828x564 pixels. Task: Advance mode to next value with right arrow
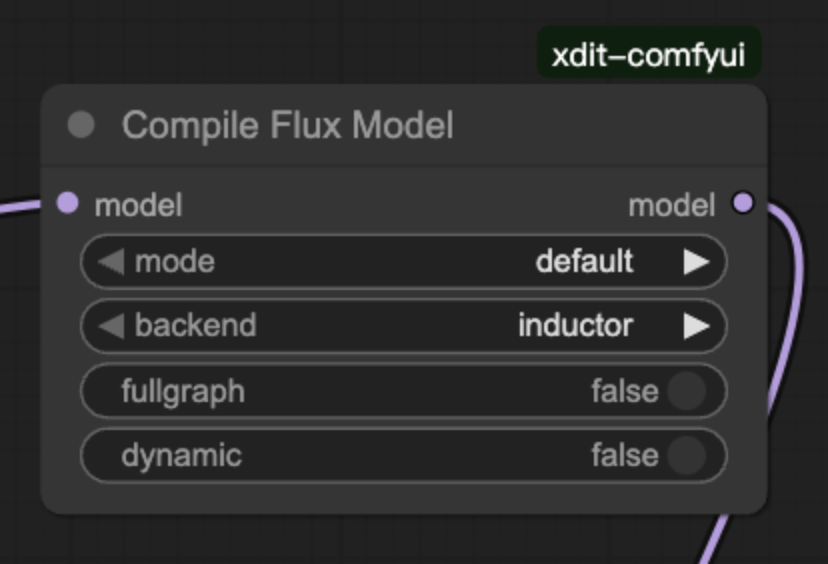tap(696, 262)
